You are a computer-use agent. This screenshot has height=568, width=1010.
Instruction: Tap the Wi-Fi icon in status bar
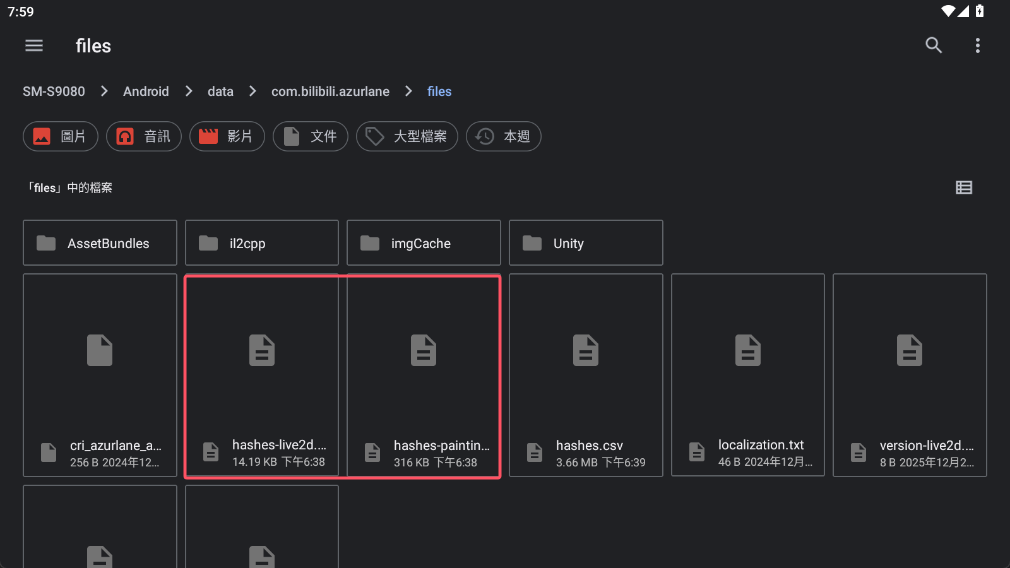click(948, 11)
